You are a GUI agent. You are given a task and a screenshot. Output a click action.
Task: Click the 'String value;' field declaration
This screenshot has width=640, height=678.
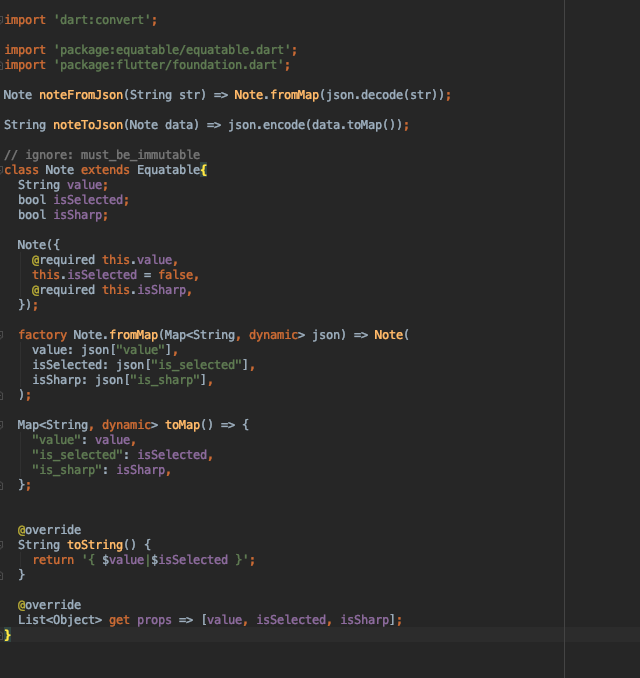pyautogui.click(x=63, y=185)
